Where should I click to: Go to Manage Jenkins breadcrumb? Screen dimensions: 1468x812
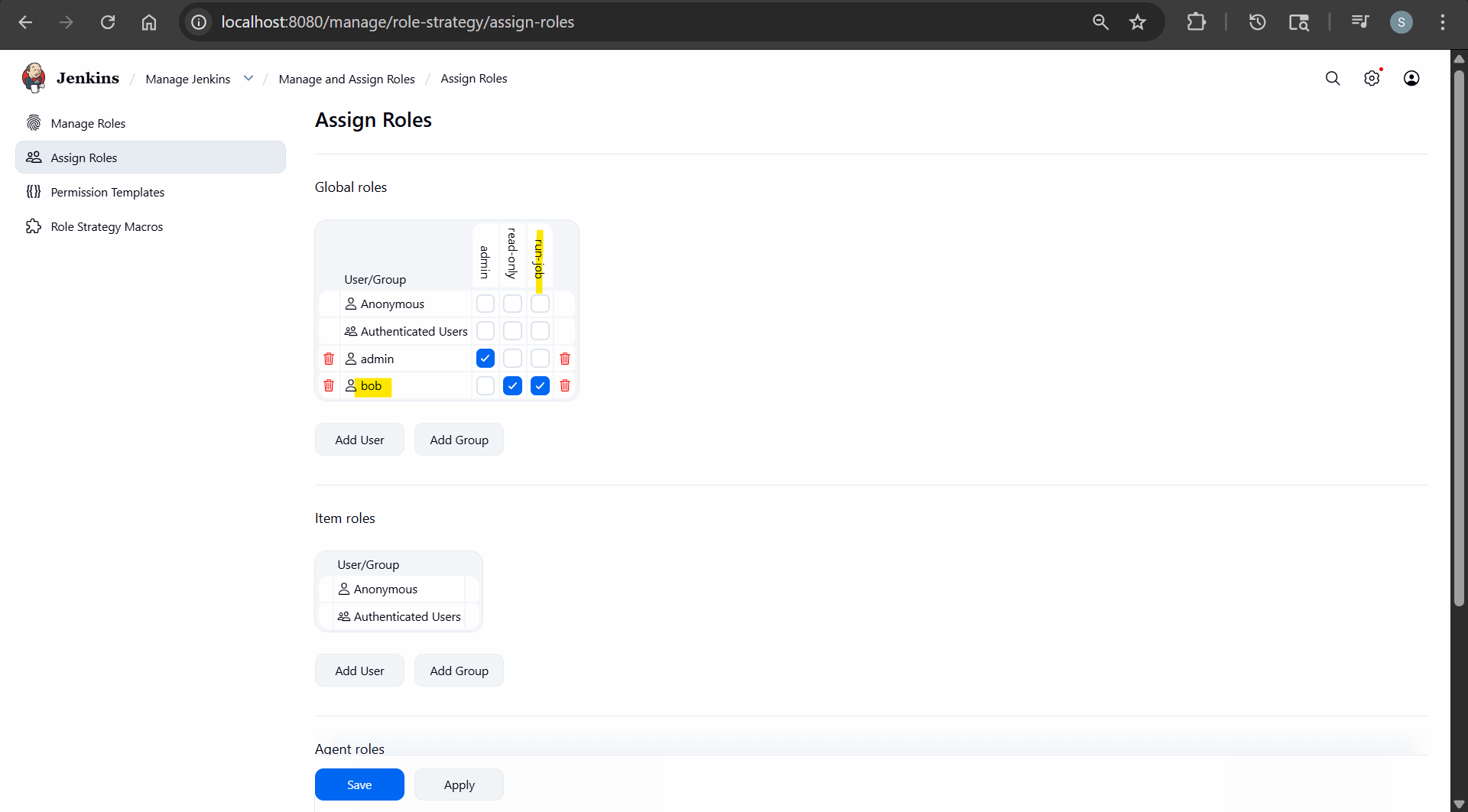click(188, 79)
